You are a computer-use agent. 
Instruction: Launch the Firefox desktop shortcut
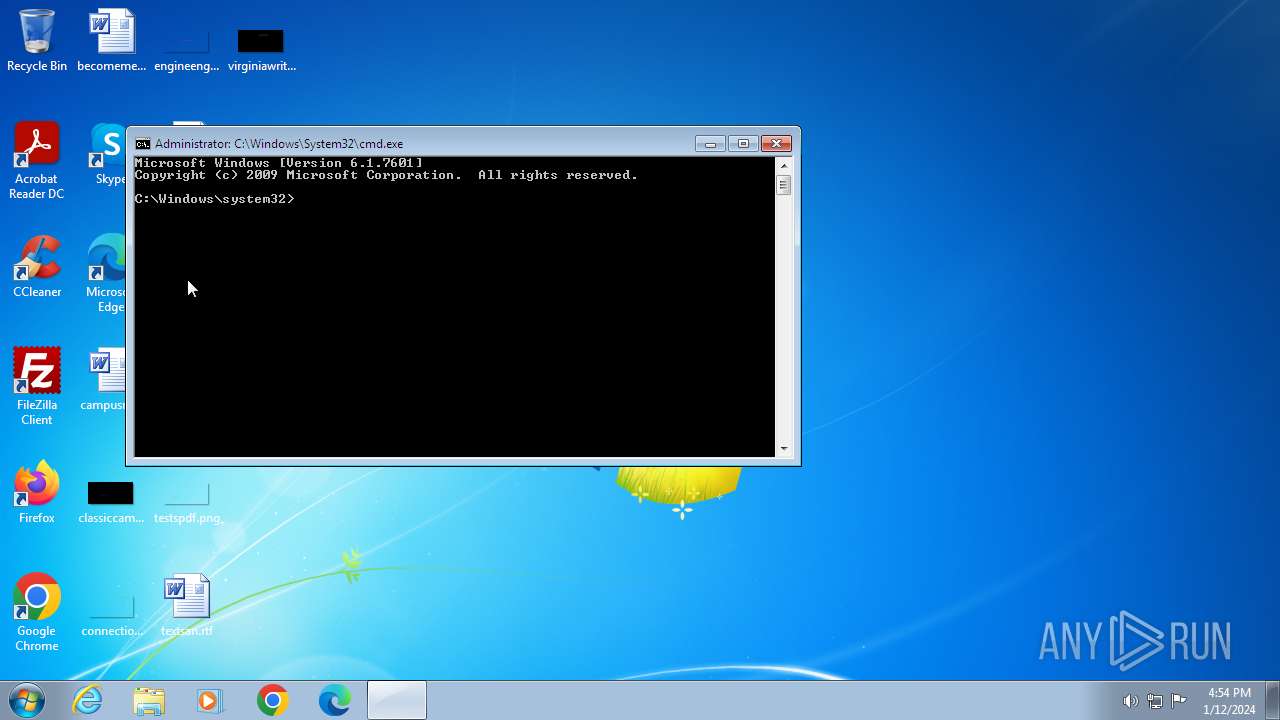[37, 492]
